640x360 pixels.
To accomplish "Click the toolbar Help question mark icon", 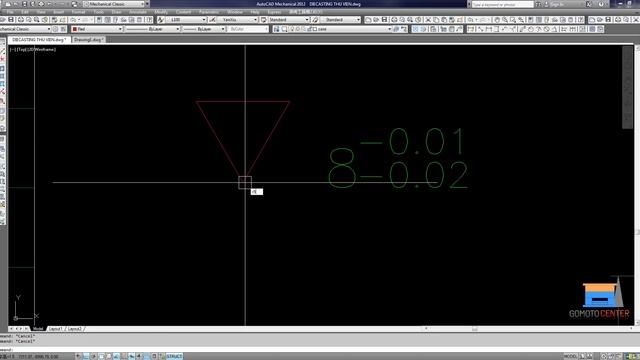I will (x=581, y=20).
